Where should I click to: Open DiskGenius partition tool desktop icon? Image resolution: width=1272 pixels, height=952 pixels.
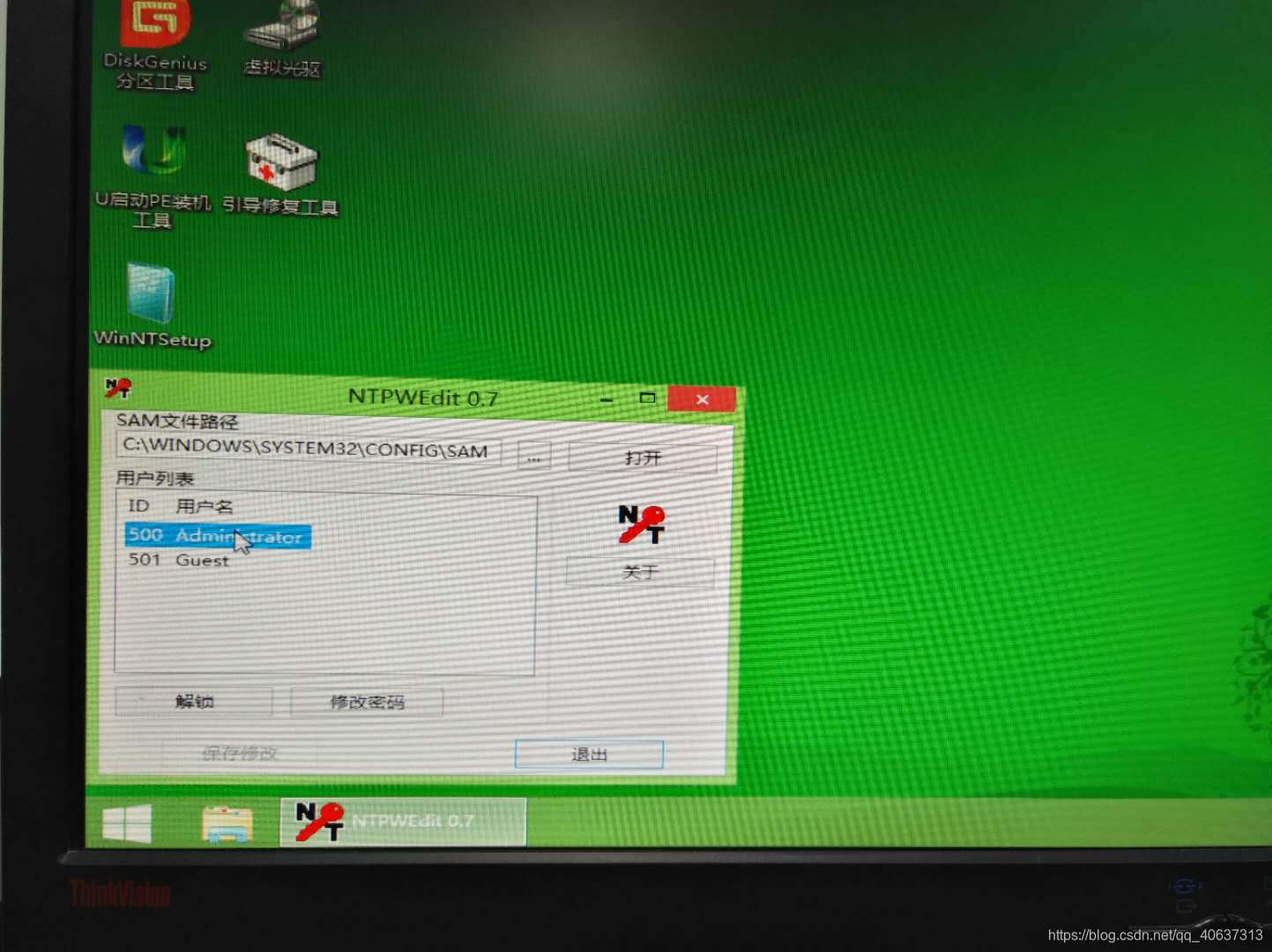click(x=155, y=44)
